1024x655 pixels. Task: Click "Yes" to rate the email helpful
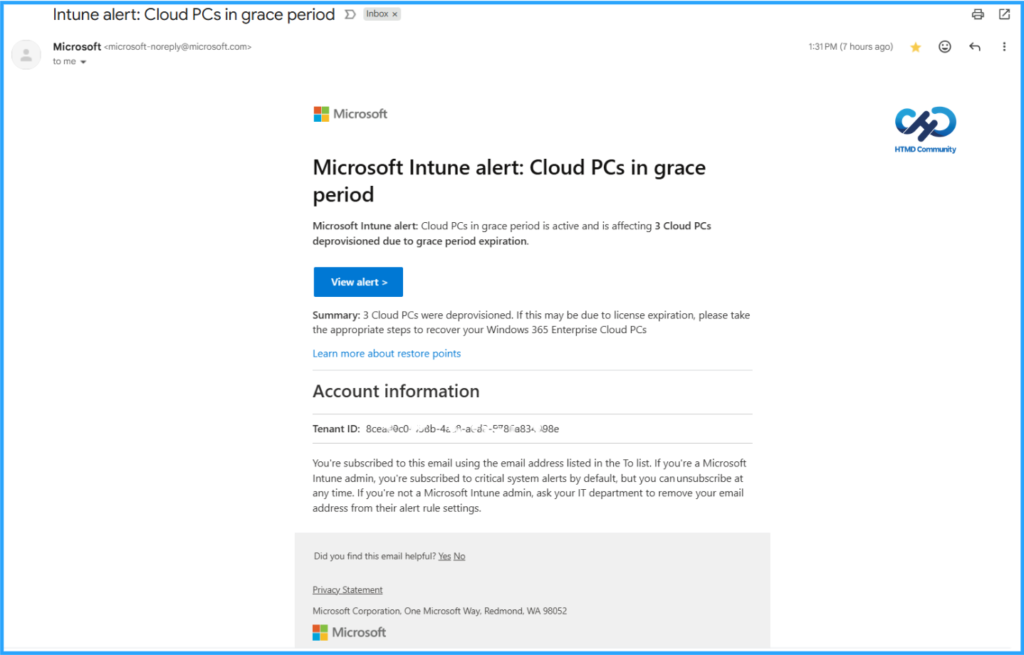(x=445, y=556)
